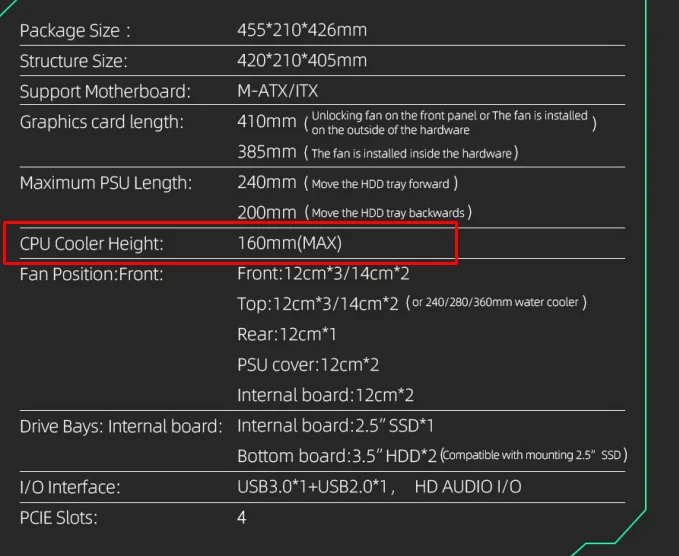Click the Graphics card length label
679x556 pixels.
click(102, 123)
